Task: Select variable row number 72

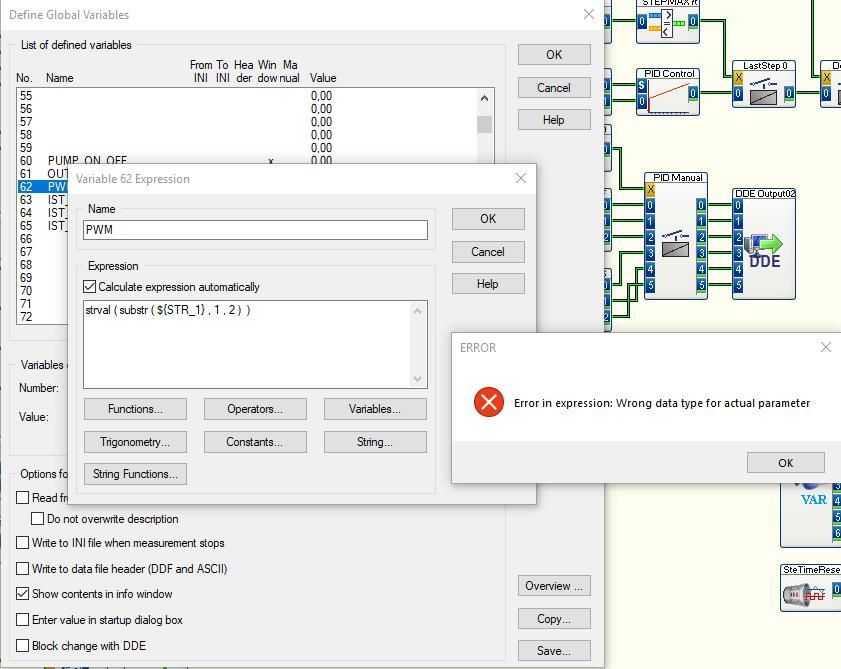Action: [43, 317]
